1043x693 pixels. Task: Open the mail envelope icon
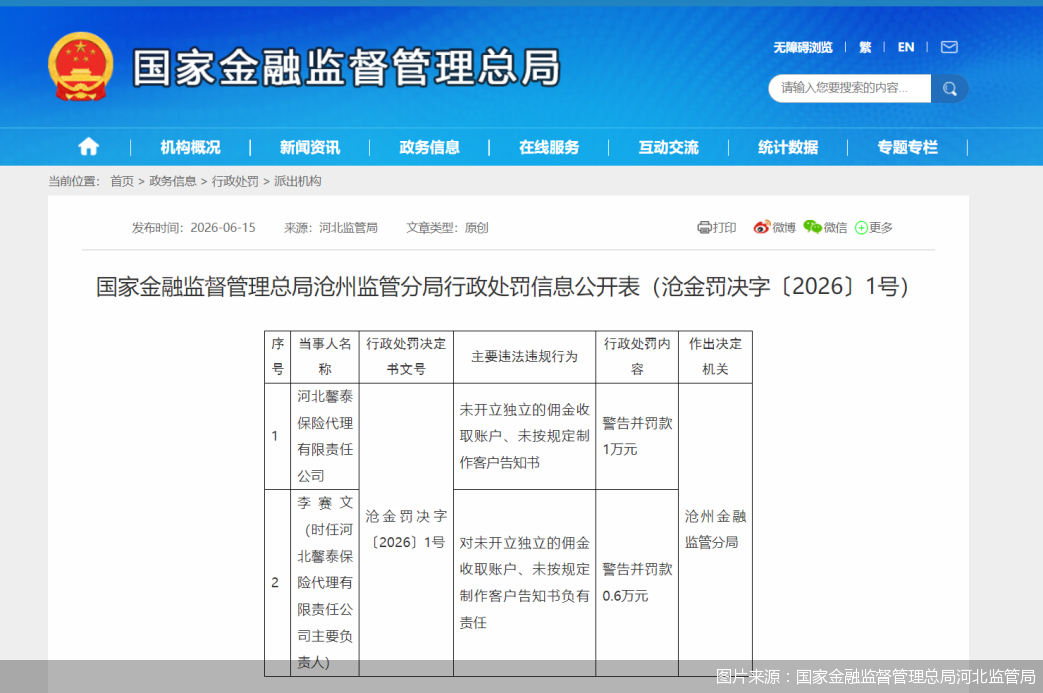point(949,47)
